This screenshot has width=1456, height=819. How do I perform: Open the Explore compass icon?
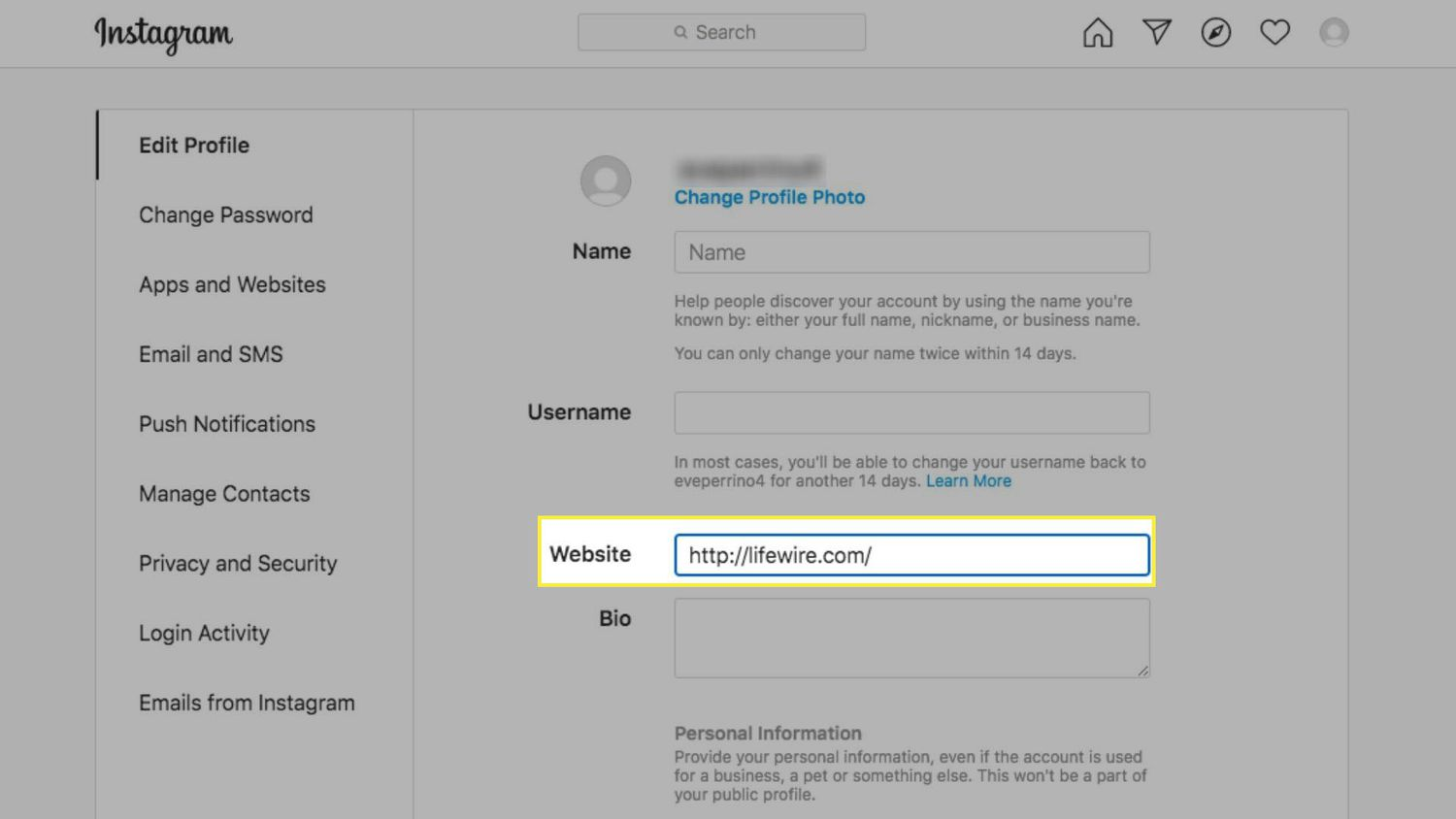pyautogui.click(x=1215, y=33)
